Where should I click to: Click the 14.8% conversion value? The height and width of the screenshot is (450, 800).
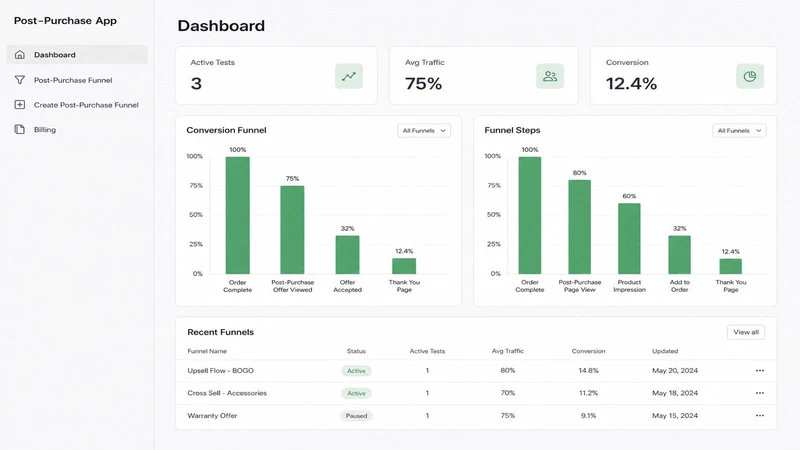(588, 370)
